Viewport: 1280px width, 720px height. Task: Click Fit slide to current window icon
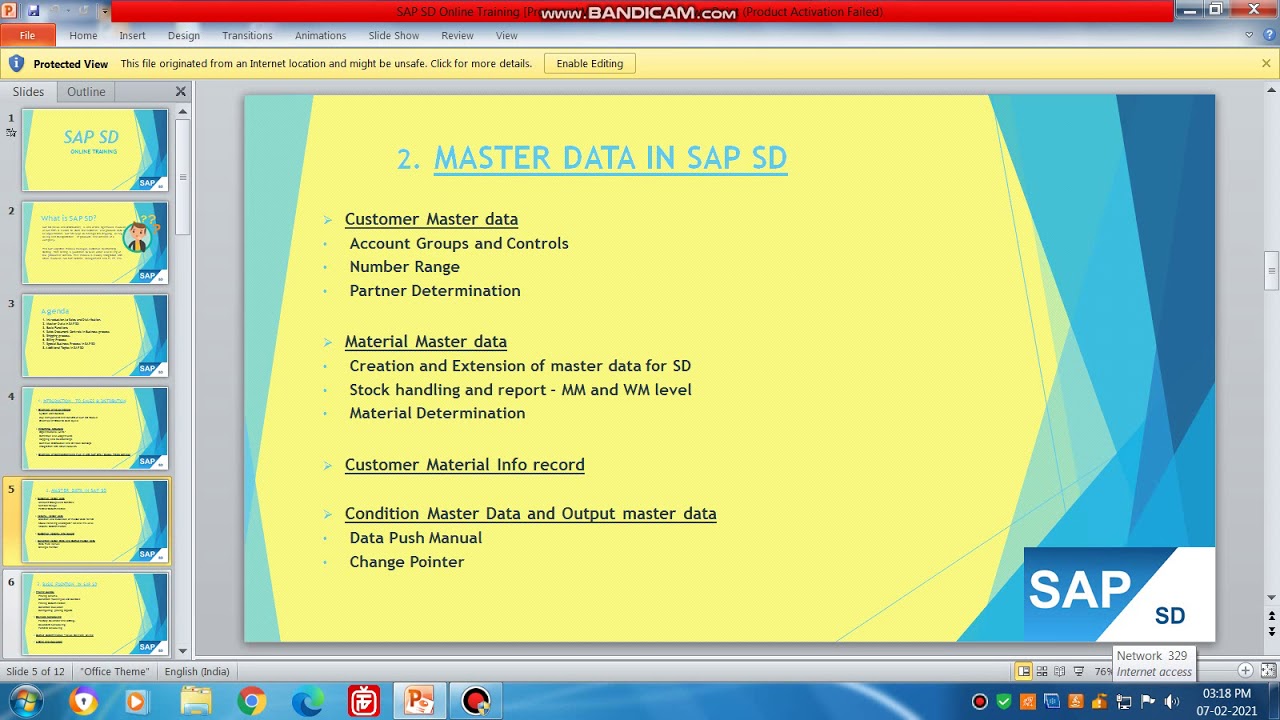click(x=1268, y=671)
